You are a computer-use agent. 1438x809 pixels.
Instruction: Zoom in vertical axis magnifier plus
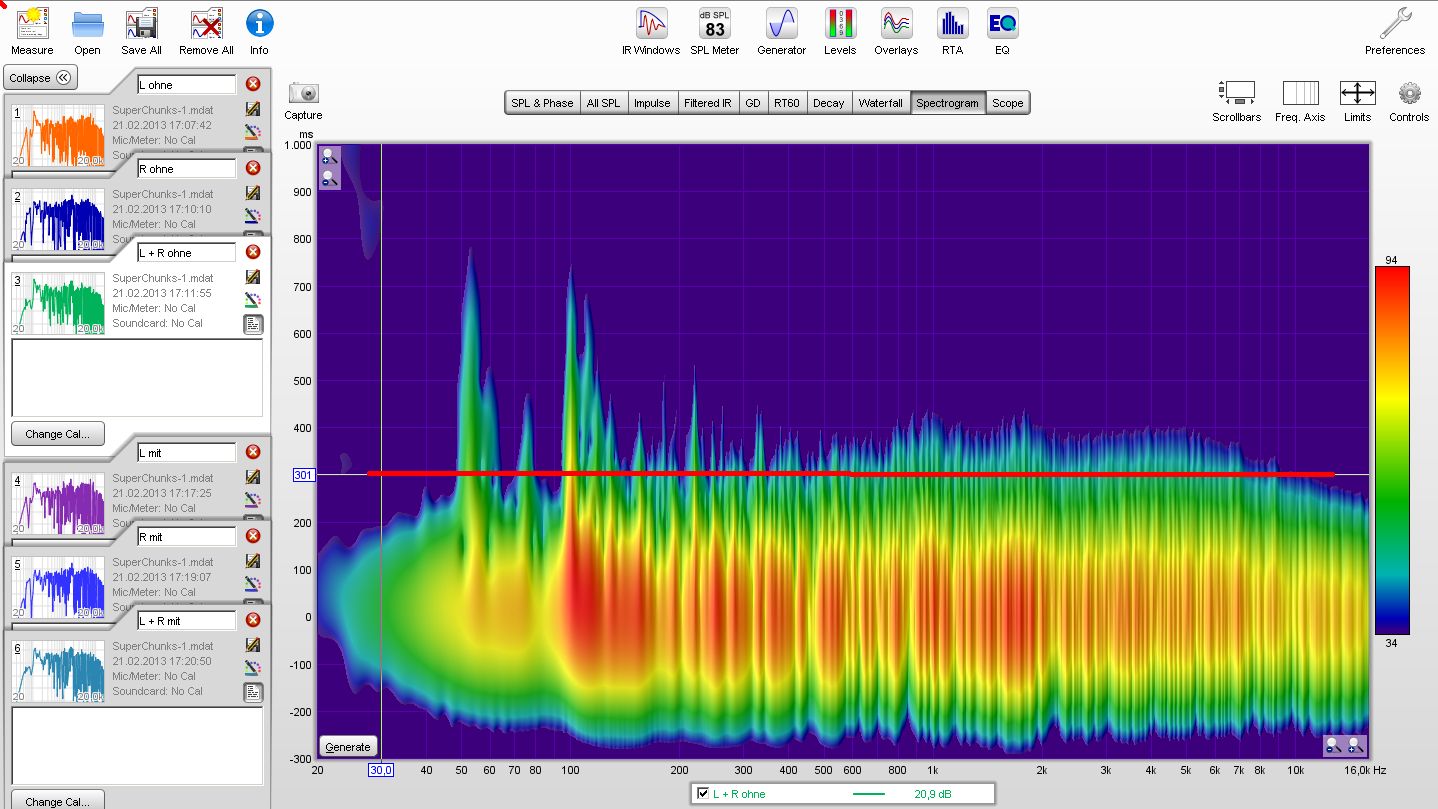[x=330, y=157]
